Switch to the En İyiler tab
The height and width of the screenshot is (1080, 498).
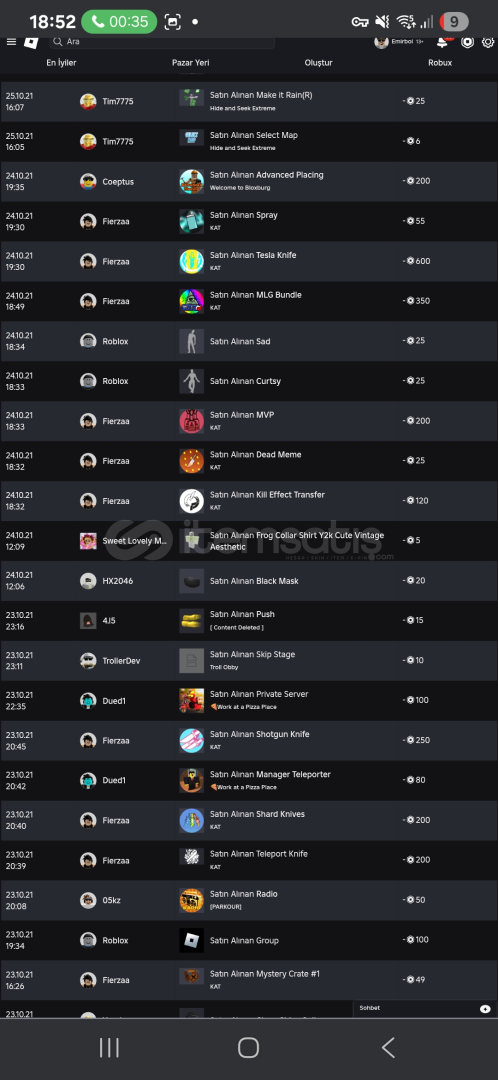tap(61, 63)
